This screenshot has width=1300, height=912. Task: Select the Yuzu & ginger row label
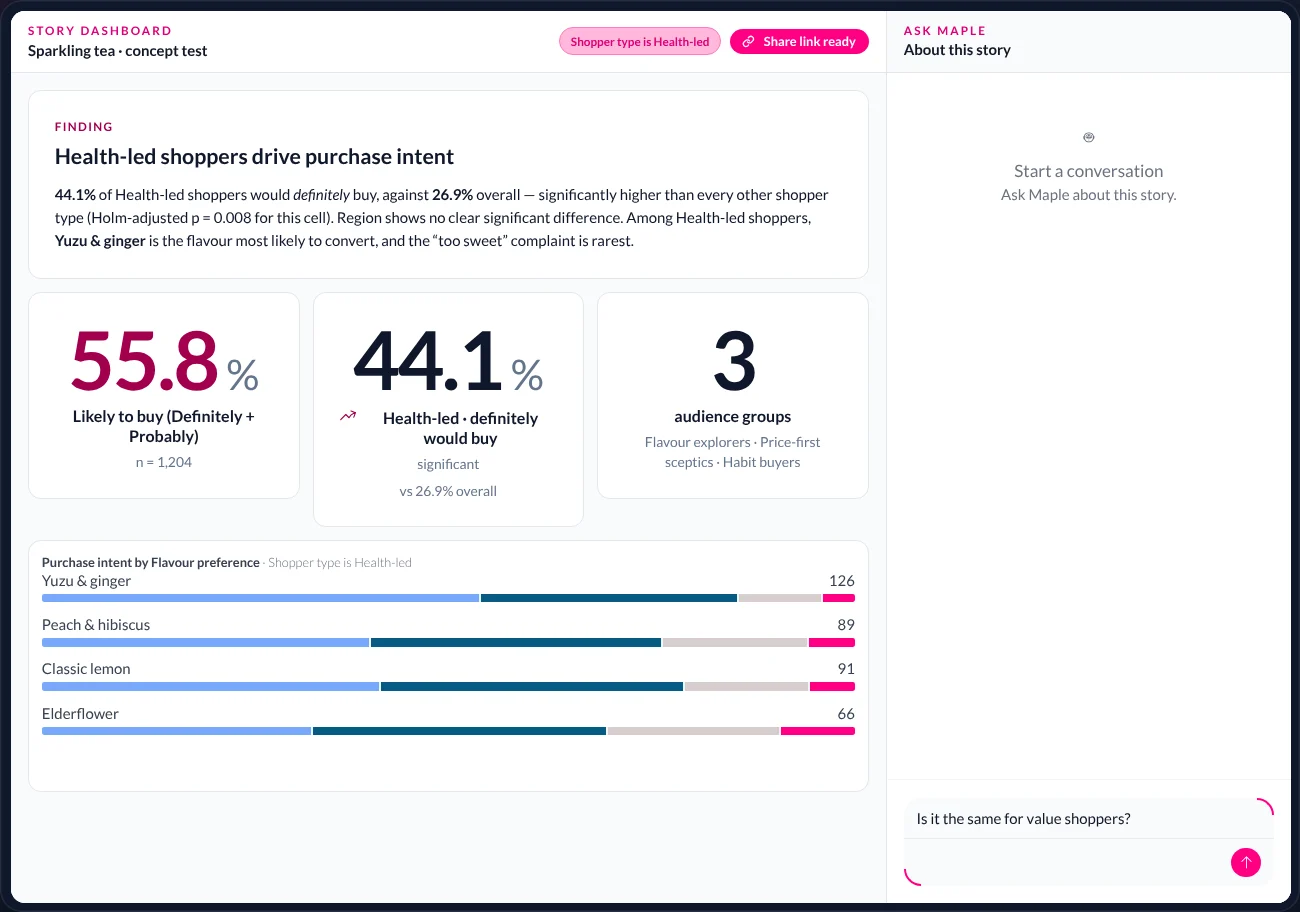[x=86, y=581]
